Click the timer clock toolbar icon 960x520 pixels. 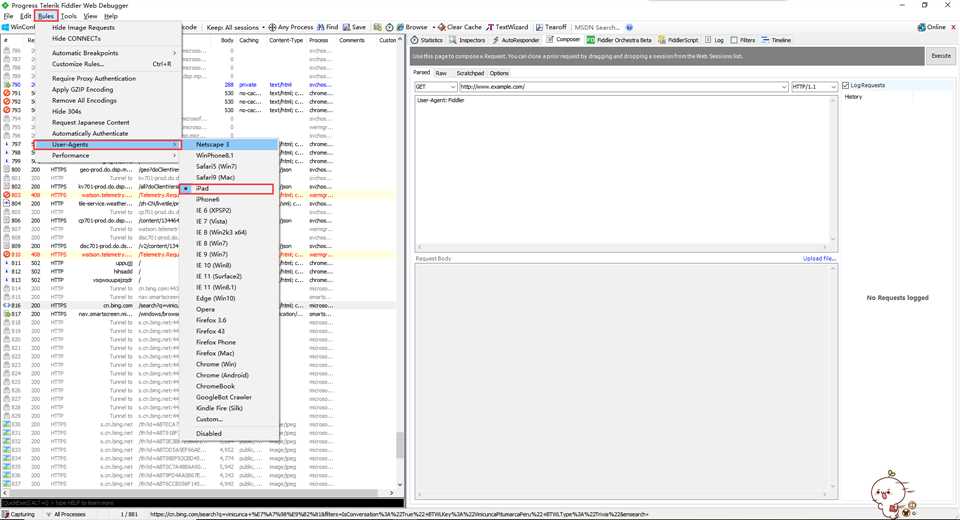389,27
